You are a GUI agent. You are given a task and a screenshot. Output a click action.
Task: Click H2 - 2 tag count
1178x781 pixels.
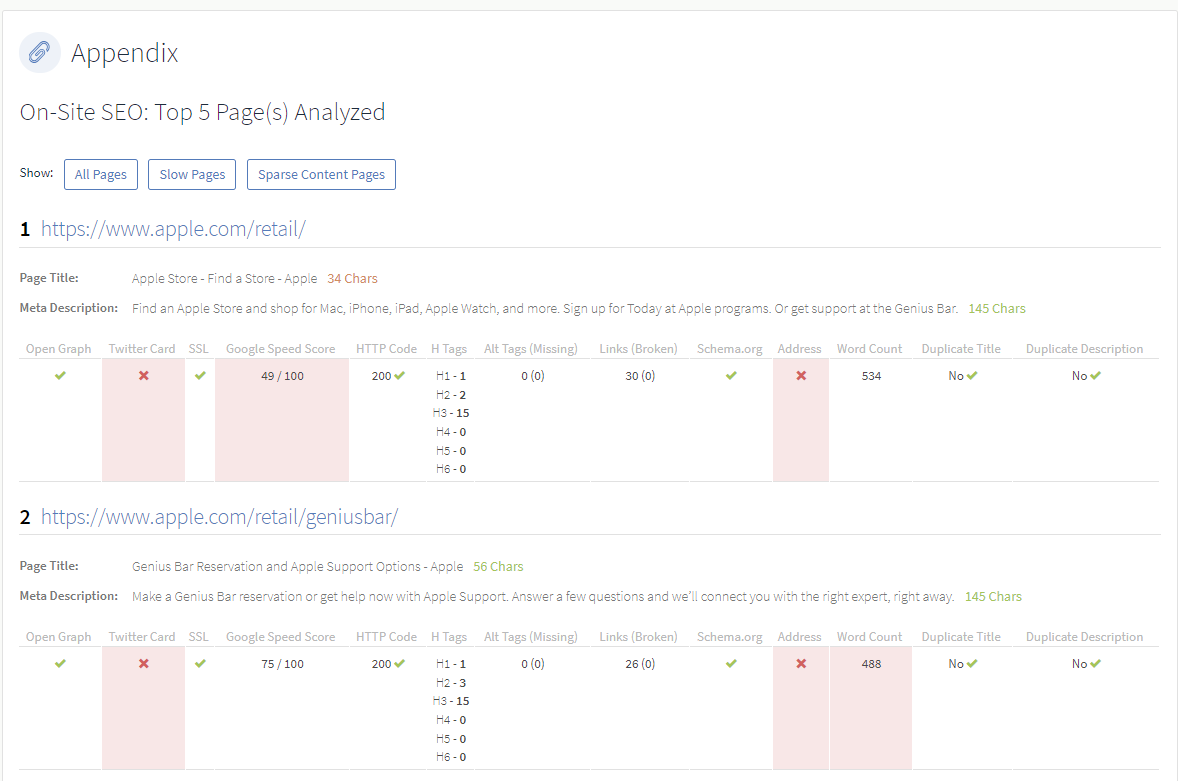point(451,395)
